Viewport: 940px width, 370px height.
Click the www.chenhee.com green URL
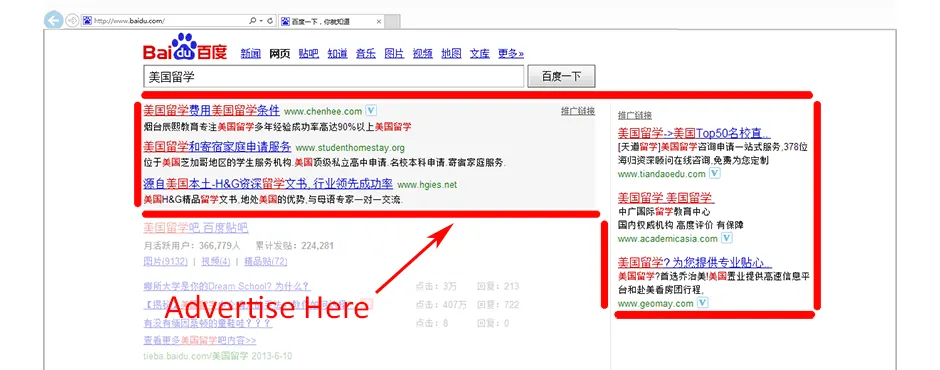pyautogui.click(x=323, y=111)
